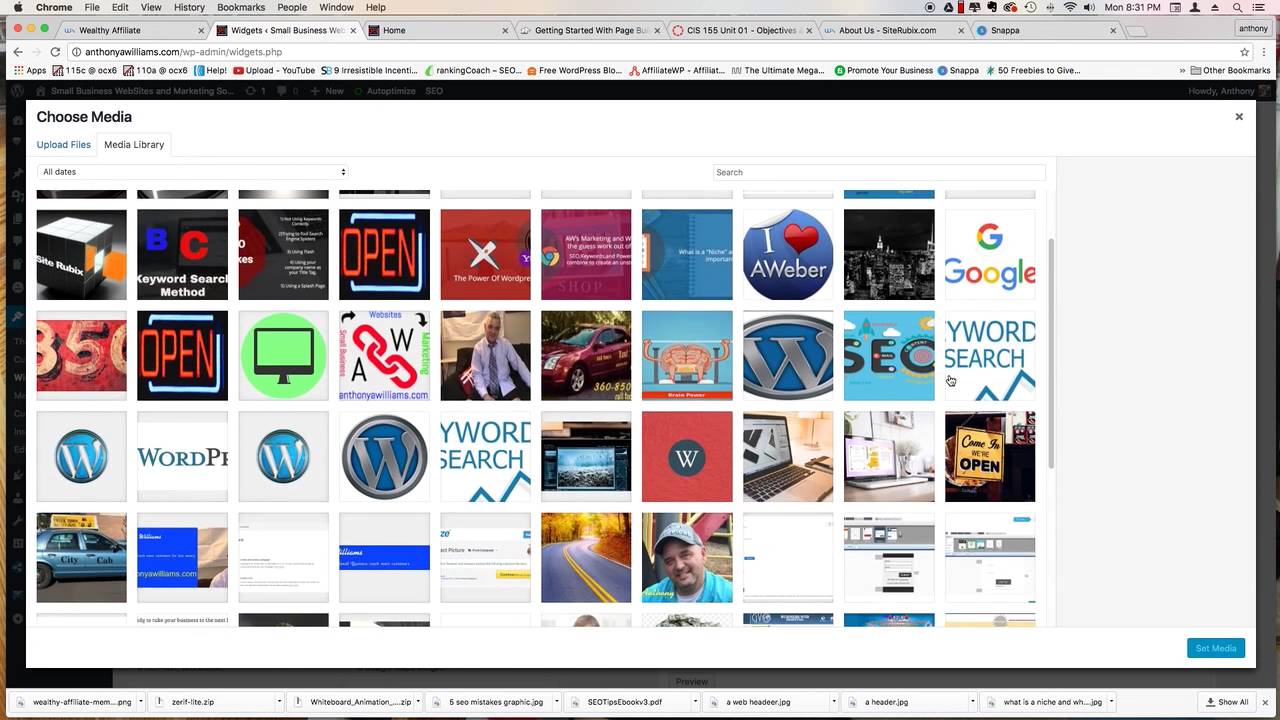Pick the Brain Power image
The height and width of the screenshot is (720, 1280).
687,355
